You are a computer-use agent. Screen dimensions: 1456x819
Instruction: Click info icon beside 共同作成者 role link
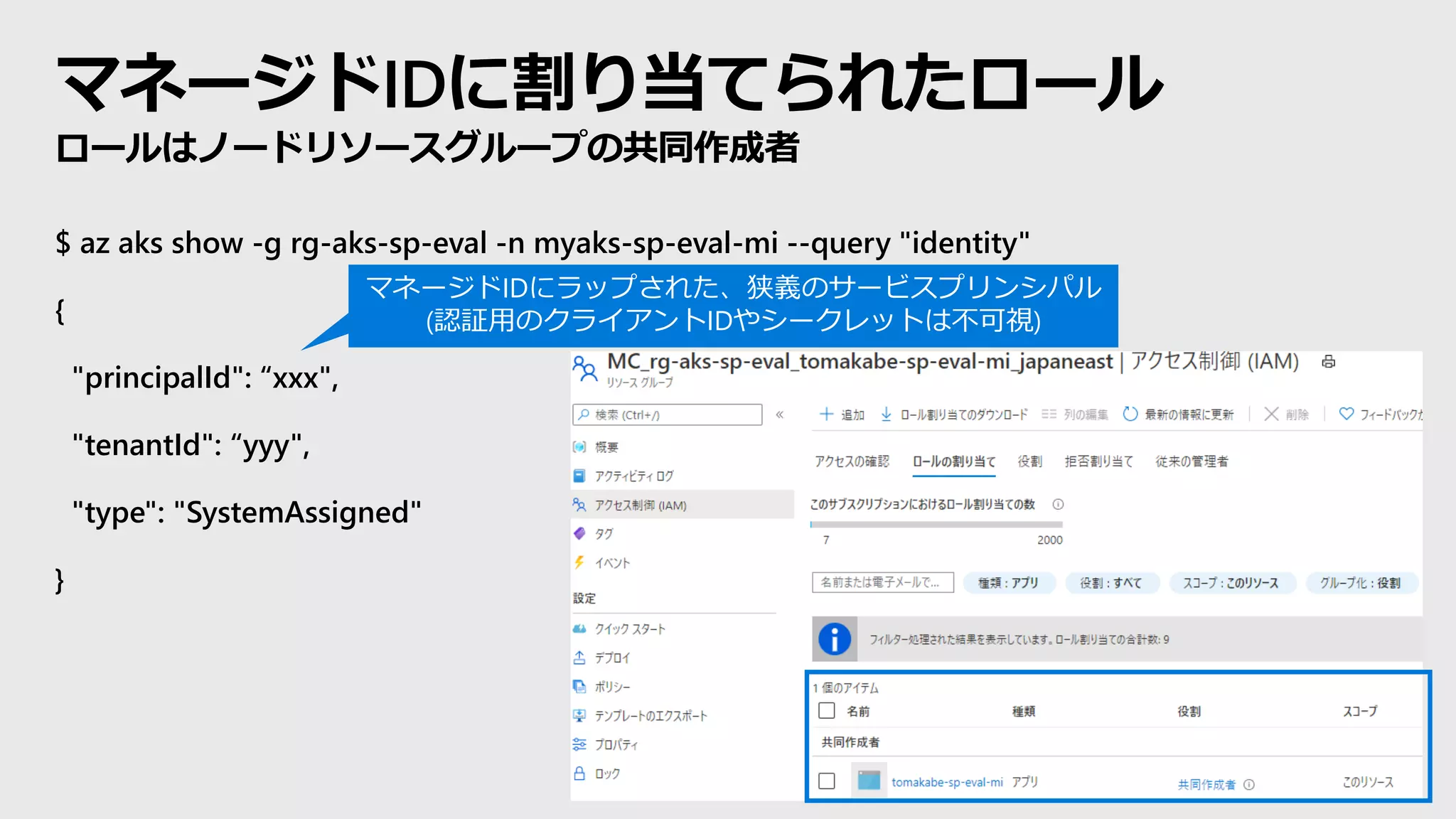[x=1249, y=785]
